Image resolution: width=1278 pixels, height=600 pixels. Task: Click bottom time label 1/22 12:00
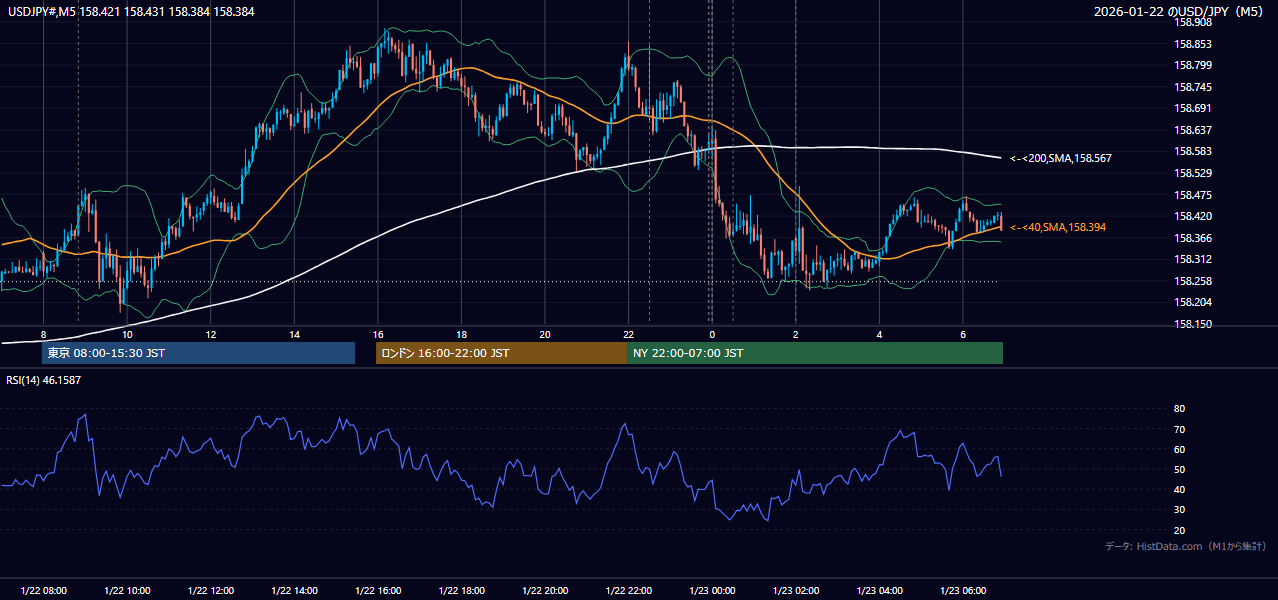pos(211,591)
